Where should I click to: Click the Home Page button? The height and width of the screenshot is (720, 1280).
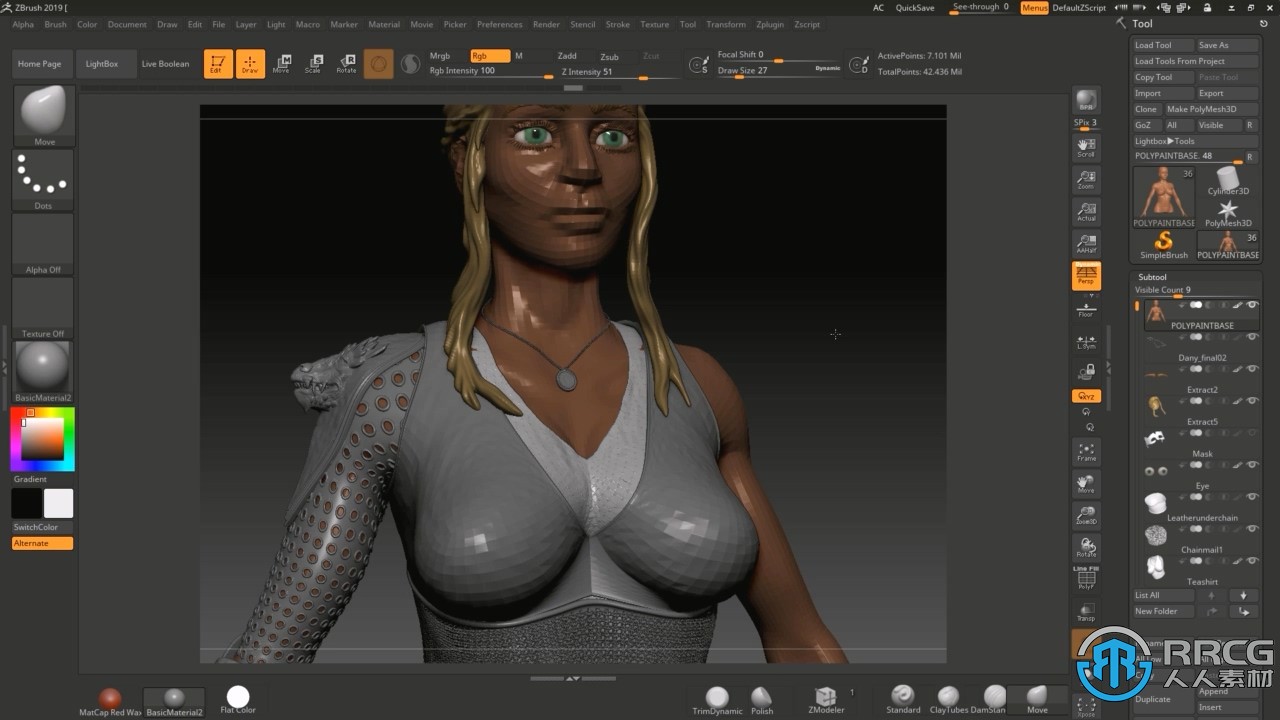(40, 64)
